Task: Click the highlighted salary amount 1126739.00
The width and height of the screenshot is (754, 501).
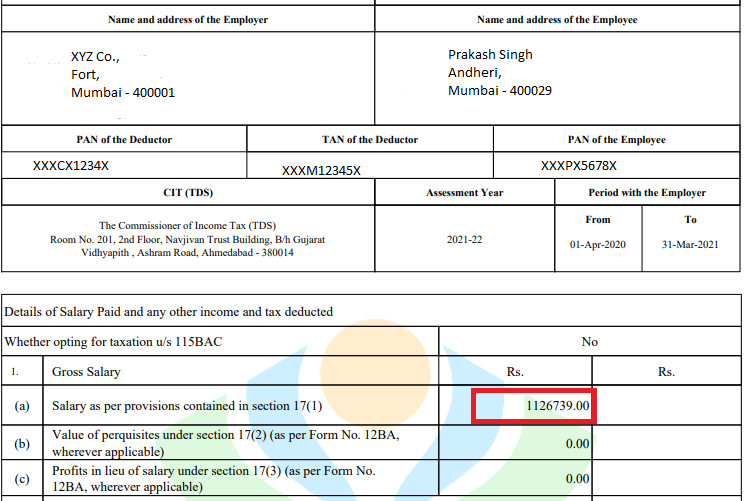Action: tap(559, 406)
